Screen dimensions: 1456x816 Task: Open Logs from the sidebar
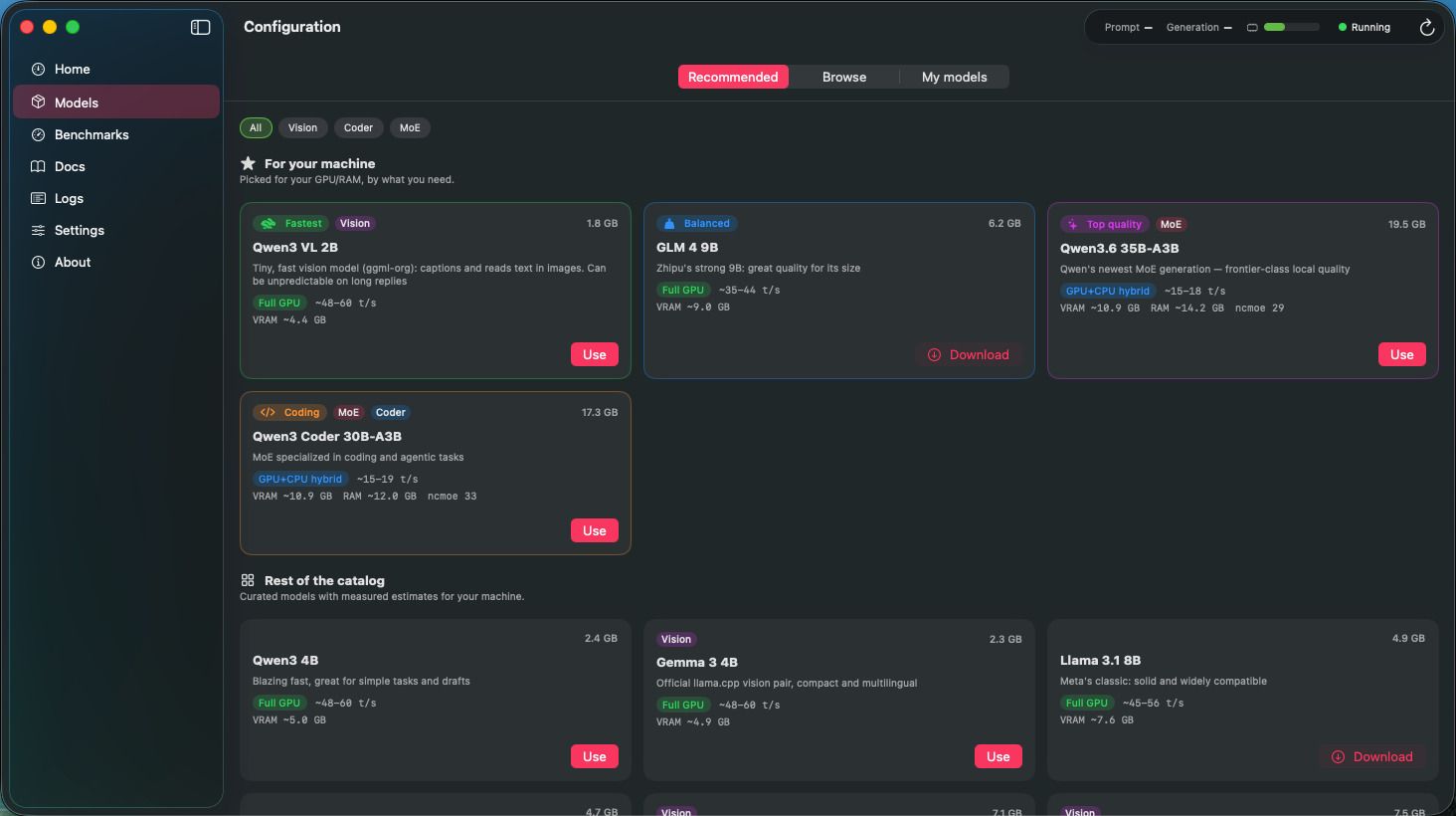[x=116, y=199]
